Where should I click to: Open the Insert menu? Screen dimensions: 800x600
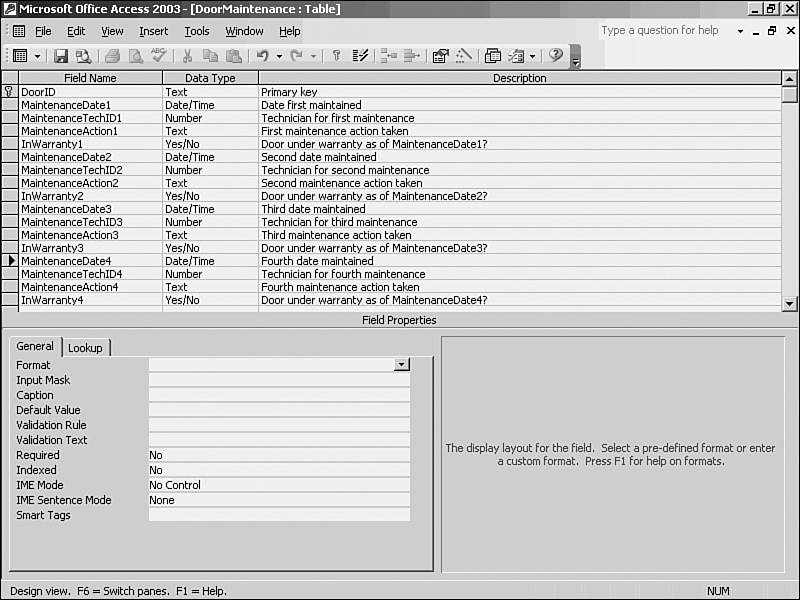click(x=154, y=31)
